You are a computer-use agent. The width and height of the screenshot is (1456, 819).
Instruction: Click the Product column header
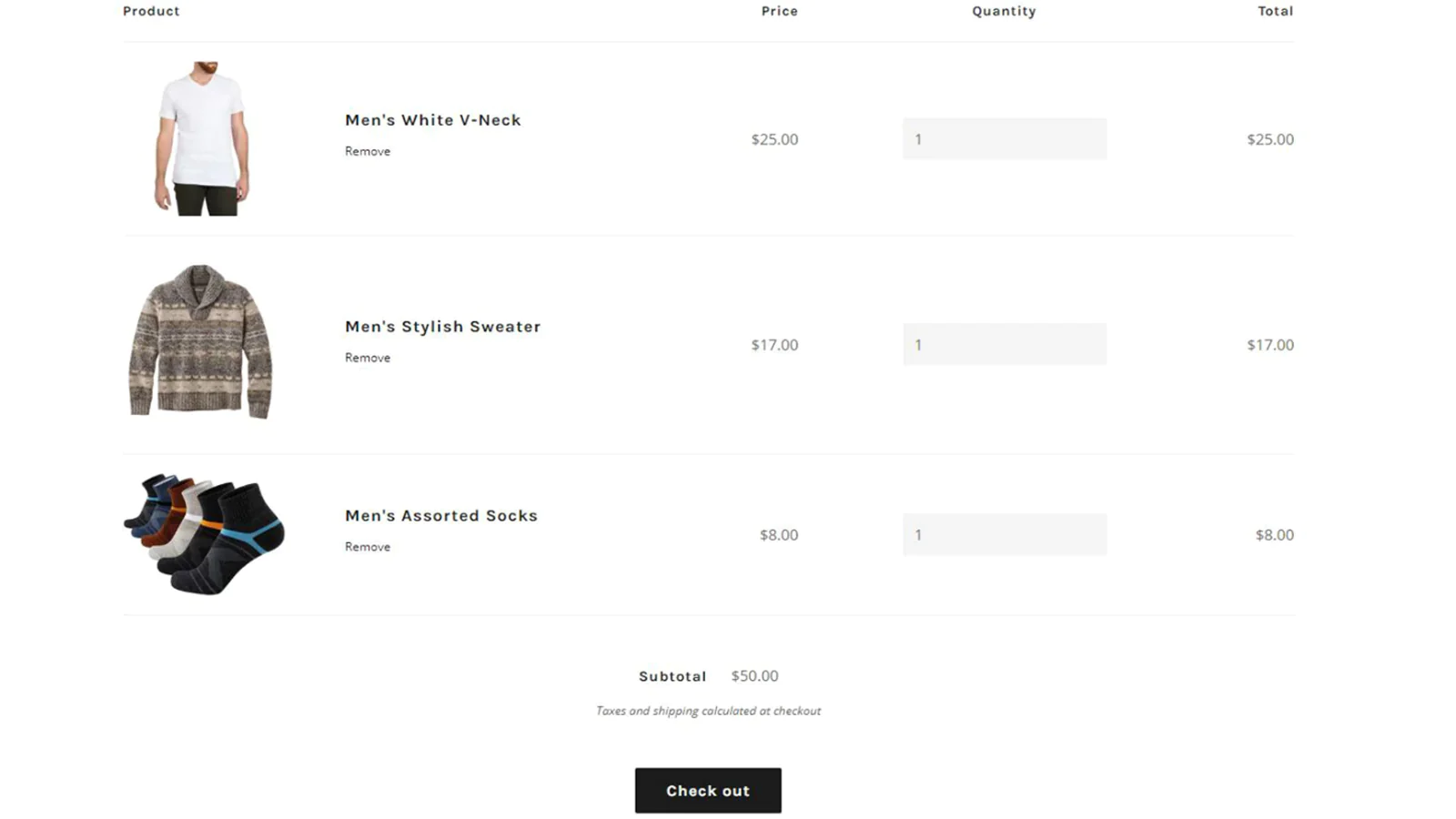click(x=151, y=11)
